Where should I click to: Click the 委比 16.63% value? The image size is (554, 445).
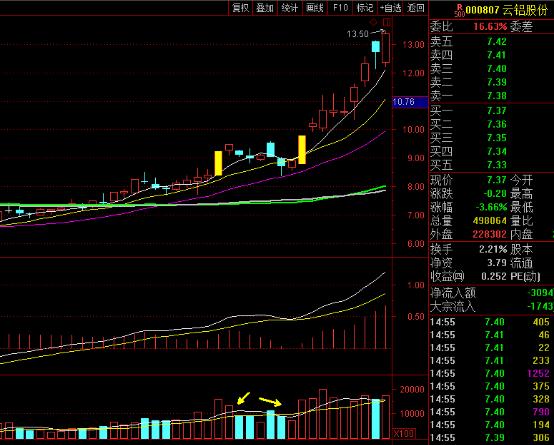490,27
